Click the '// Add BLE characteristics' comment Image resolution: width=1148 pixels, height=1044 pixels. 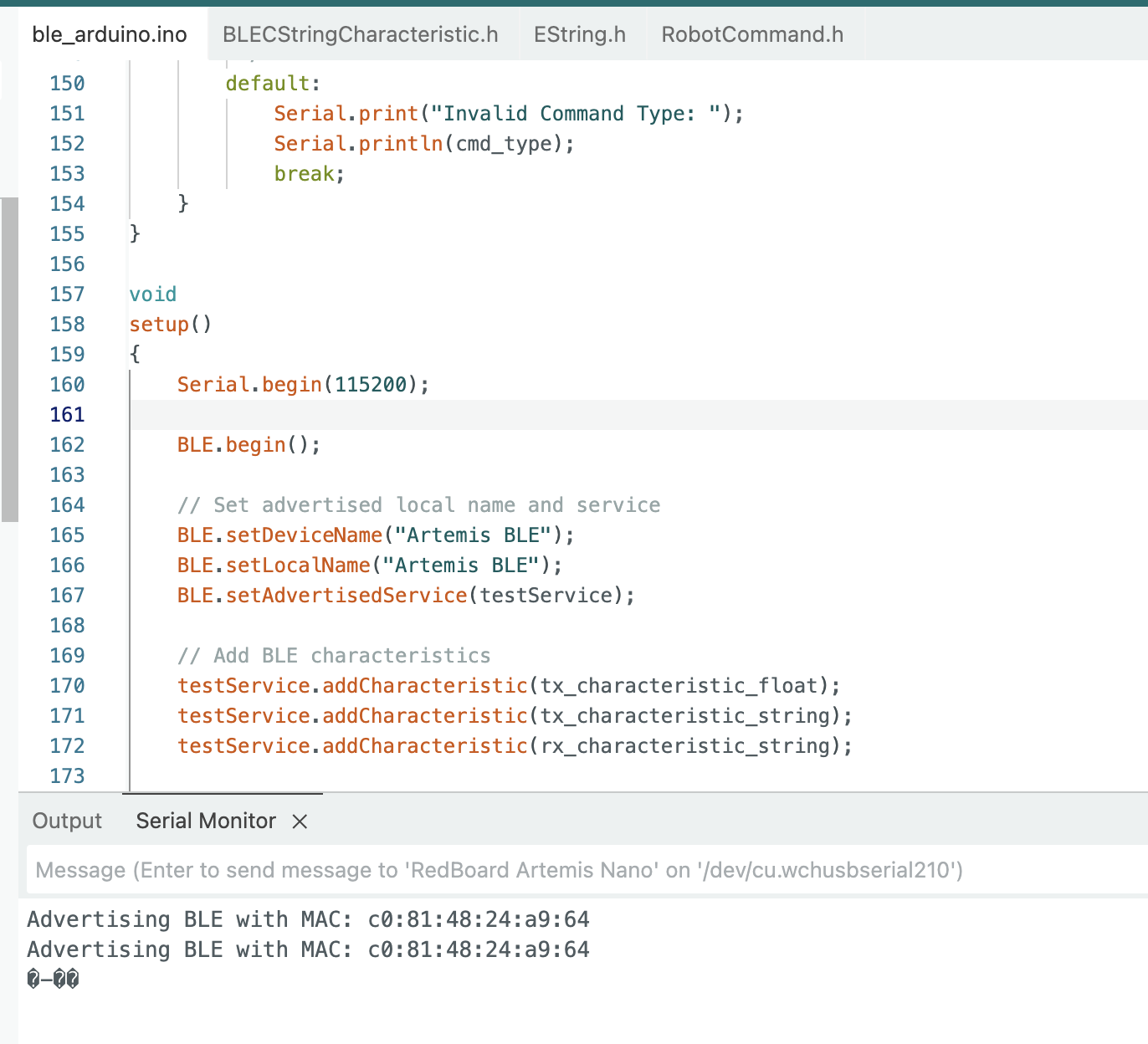(334, 656)
